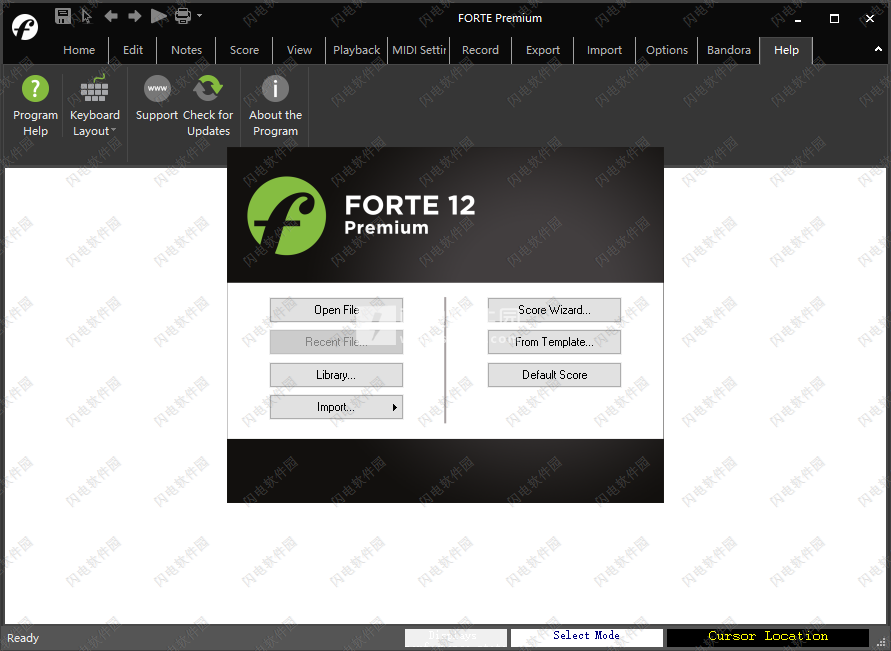Screen dimensions: 891x651
Task: Click the Ready status text
Action: (x=23, y=638)
